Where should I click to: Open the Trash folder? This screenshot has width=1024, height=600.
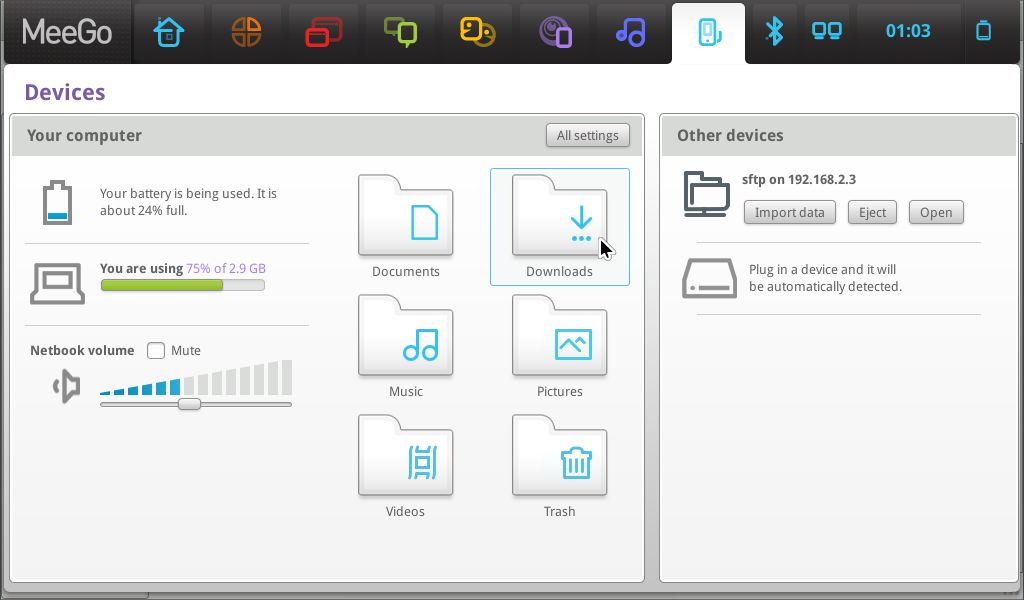560,467
